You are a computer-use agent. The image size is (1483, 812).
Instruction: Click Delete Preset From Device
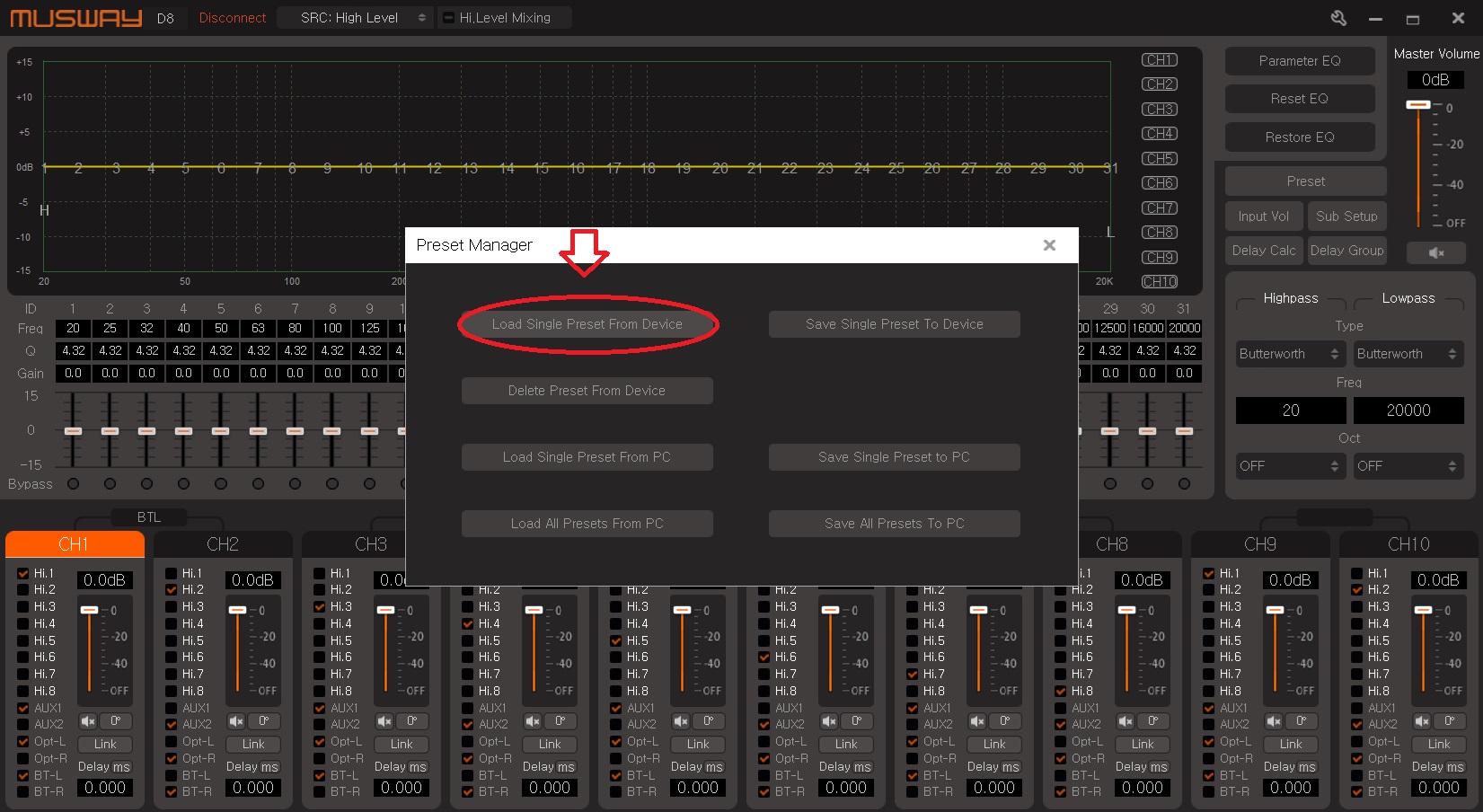(x=587, y=391)
